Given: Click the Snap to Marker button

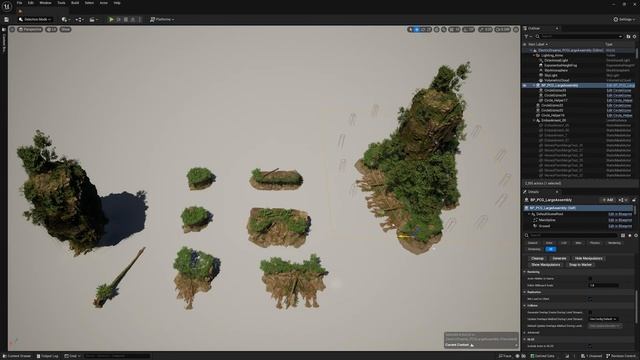Looking at the screenshot, I should click(x=580, y=265).
